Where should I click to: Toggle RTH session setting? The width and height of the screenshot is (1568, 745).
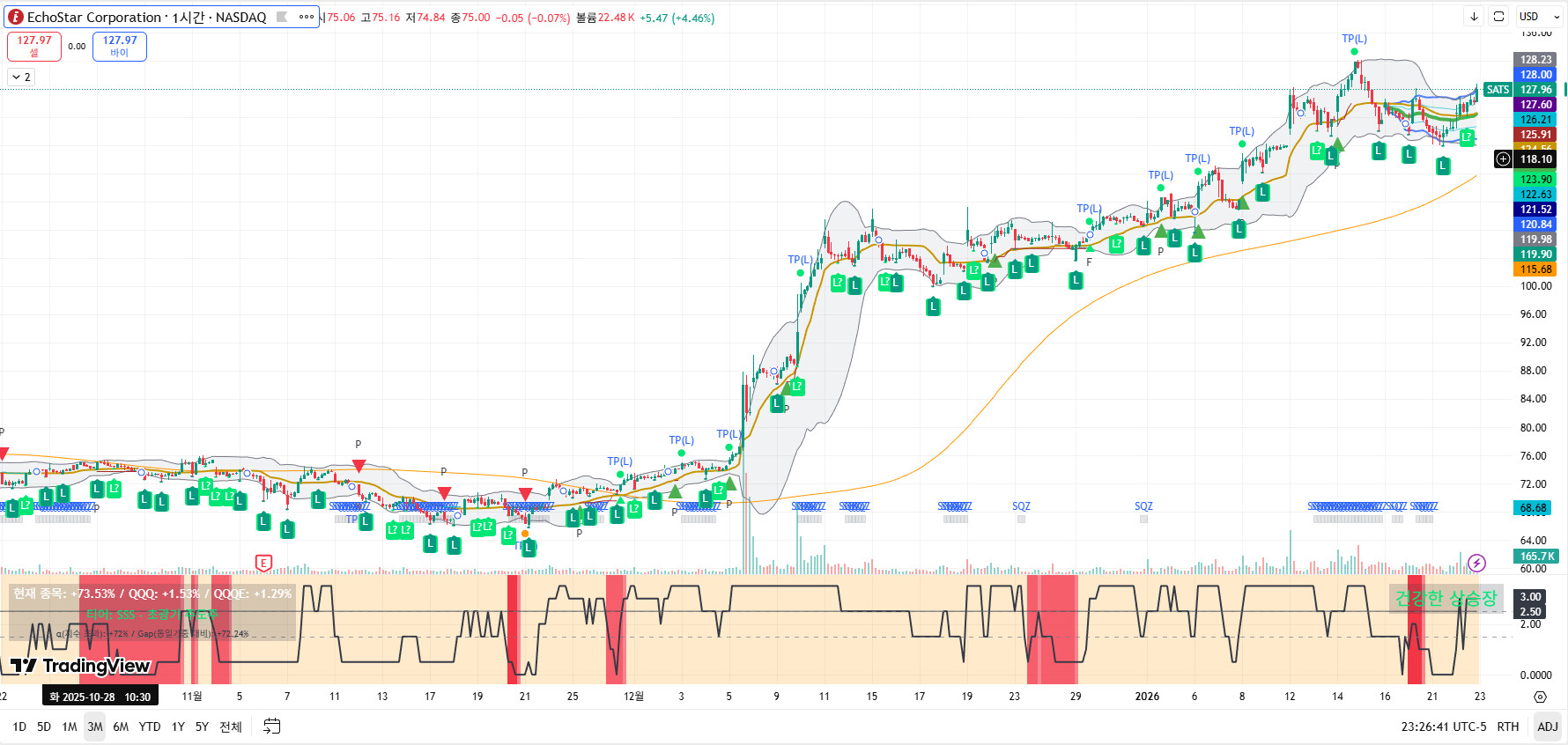pos(1508,727)
